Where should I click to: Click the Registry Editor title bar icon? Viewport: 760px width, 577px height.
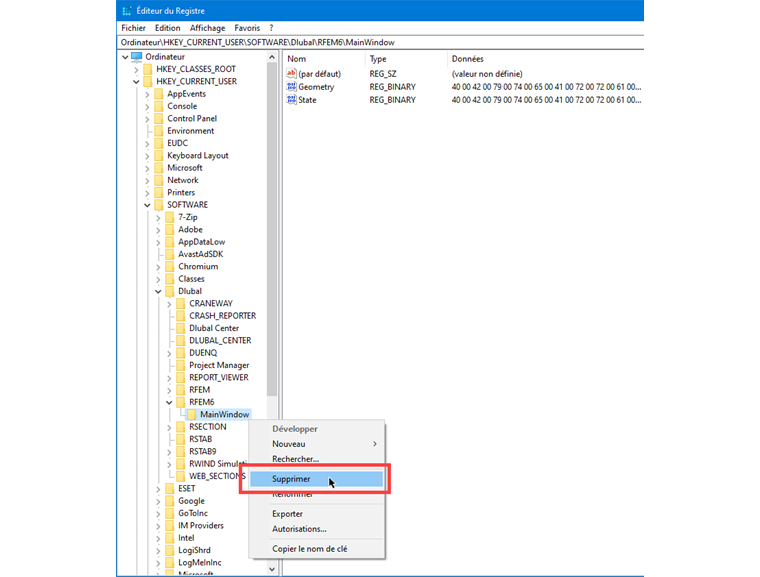(x=127, y=11)
